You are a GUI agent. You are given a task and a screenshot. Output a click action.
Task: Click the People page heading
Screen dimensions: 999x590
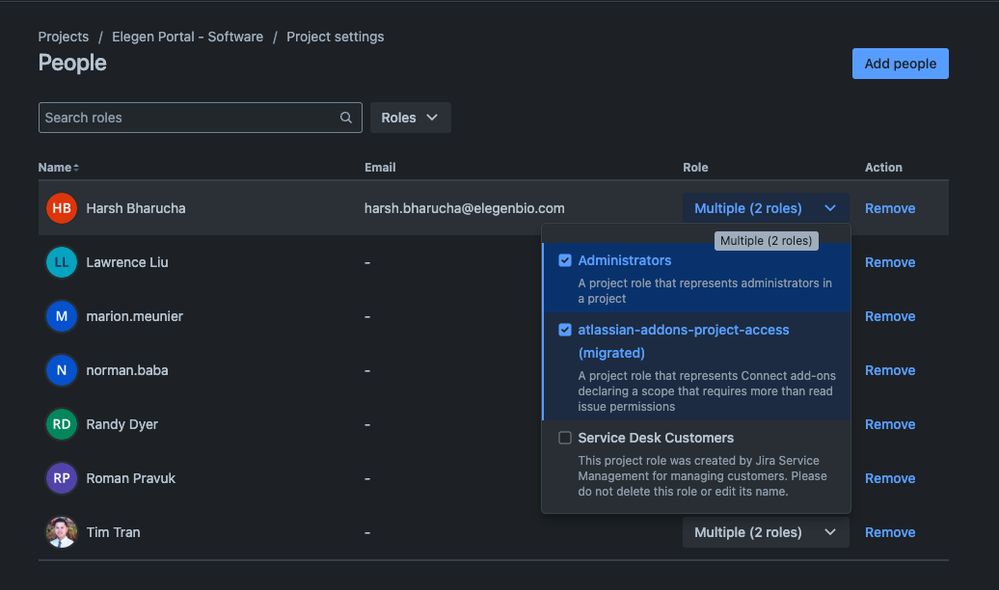(72, 63)
